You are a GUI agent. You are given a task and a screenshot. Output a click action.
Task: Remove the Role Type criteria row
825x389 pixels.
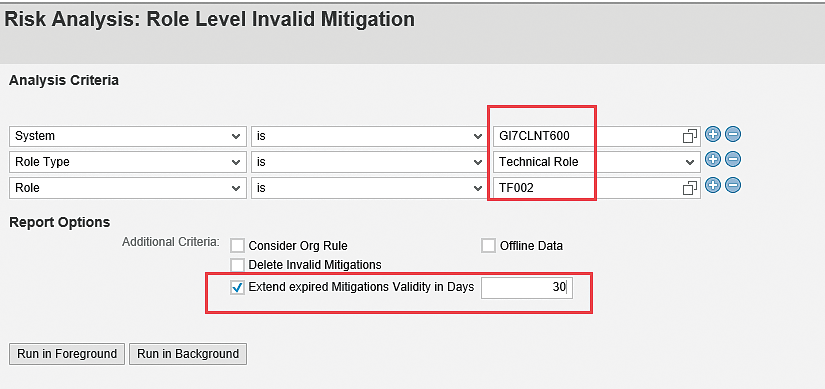[x=732, y=159]
